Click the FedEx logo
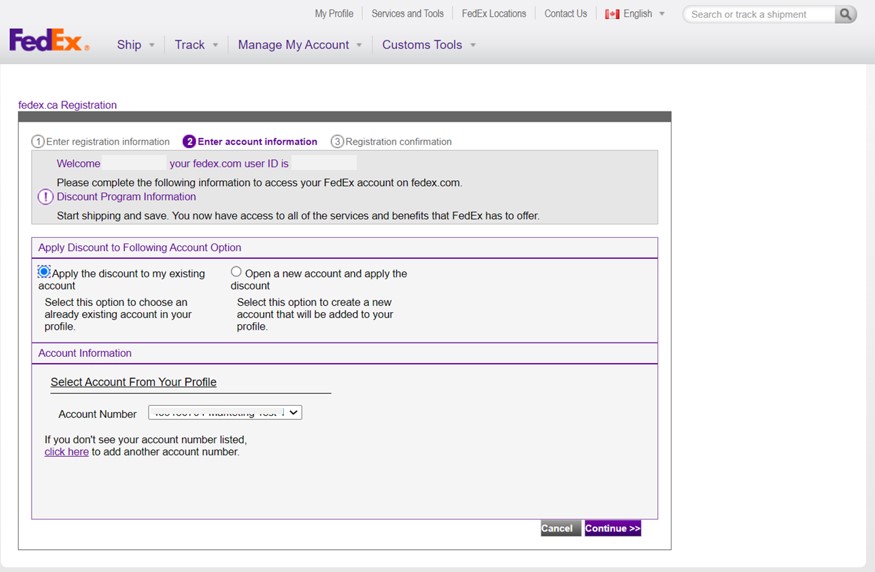The image size is (875, 572). (48, 41)
